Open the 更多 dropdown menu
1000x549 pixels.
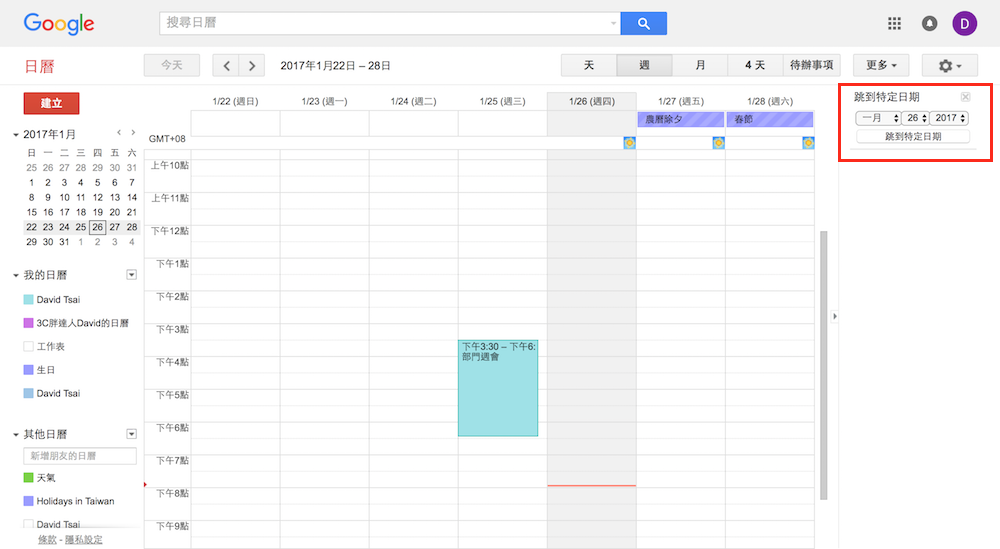coord(881,66)
